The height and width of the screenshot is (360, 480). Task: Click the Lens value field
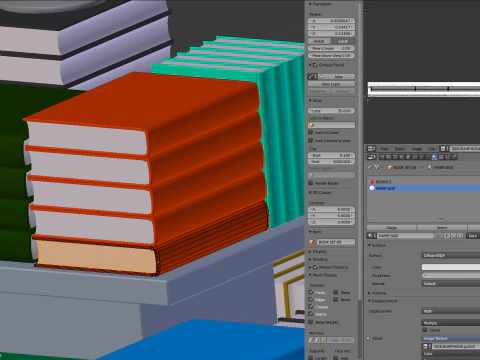coord(331,111)
